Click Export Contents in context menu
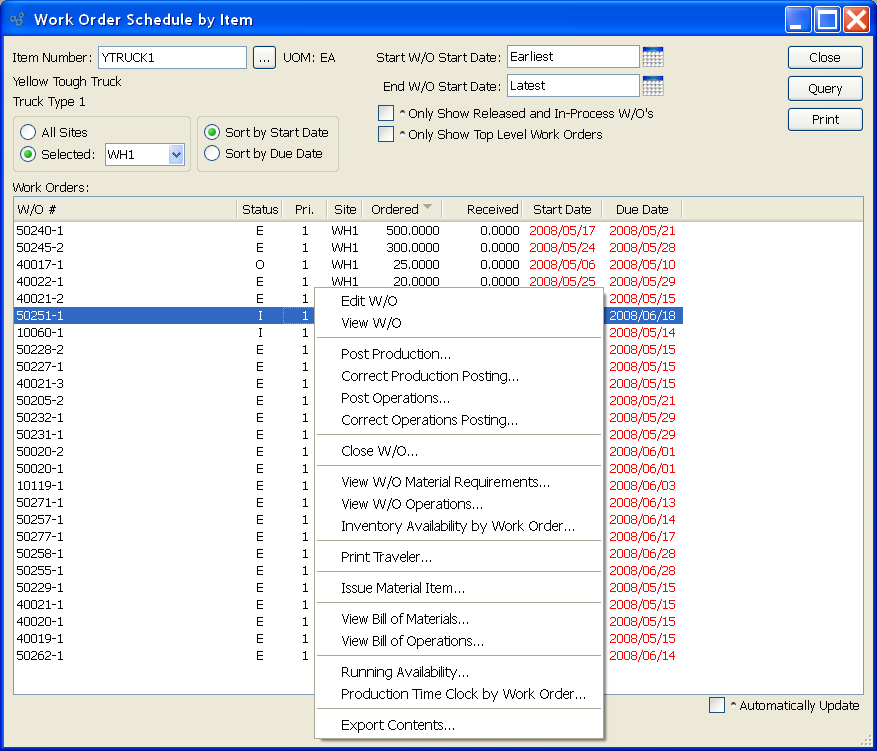This screenshot has width=877, height=751. tap(397, 725)
